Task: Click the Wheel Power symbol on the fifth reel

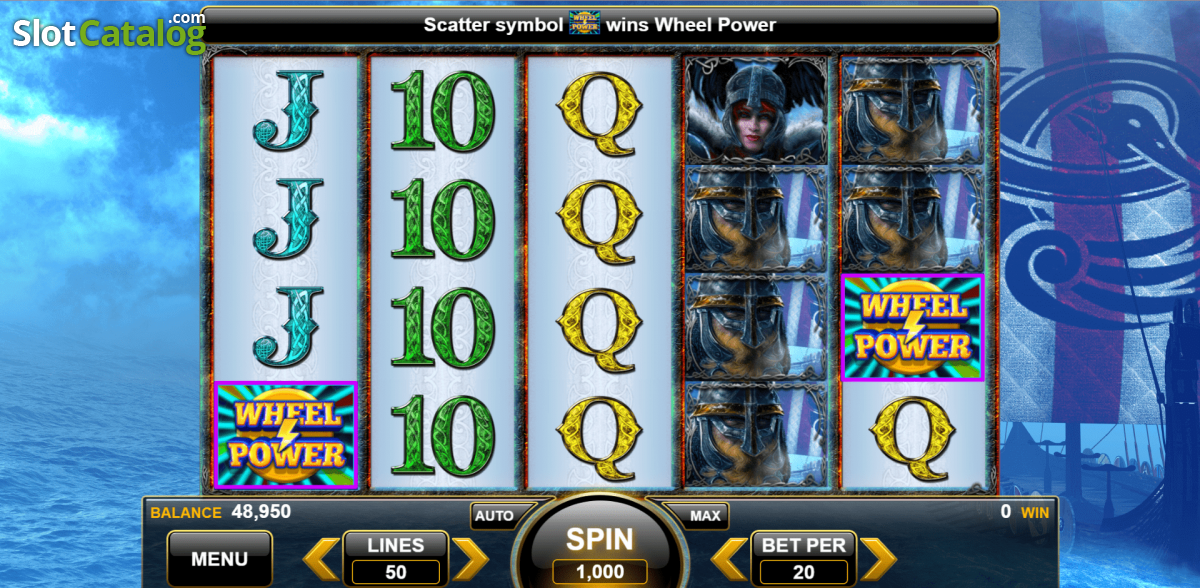Action: pos(913,327)
